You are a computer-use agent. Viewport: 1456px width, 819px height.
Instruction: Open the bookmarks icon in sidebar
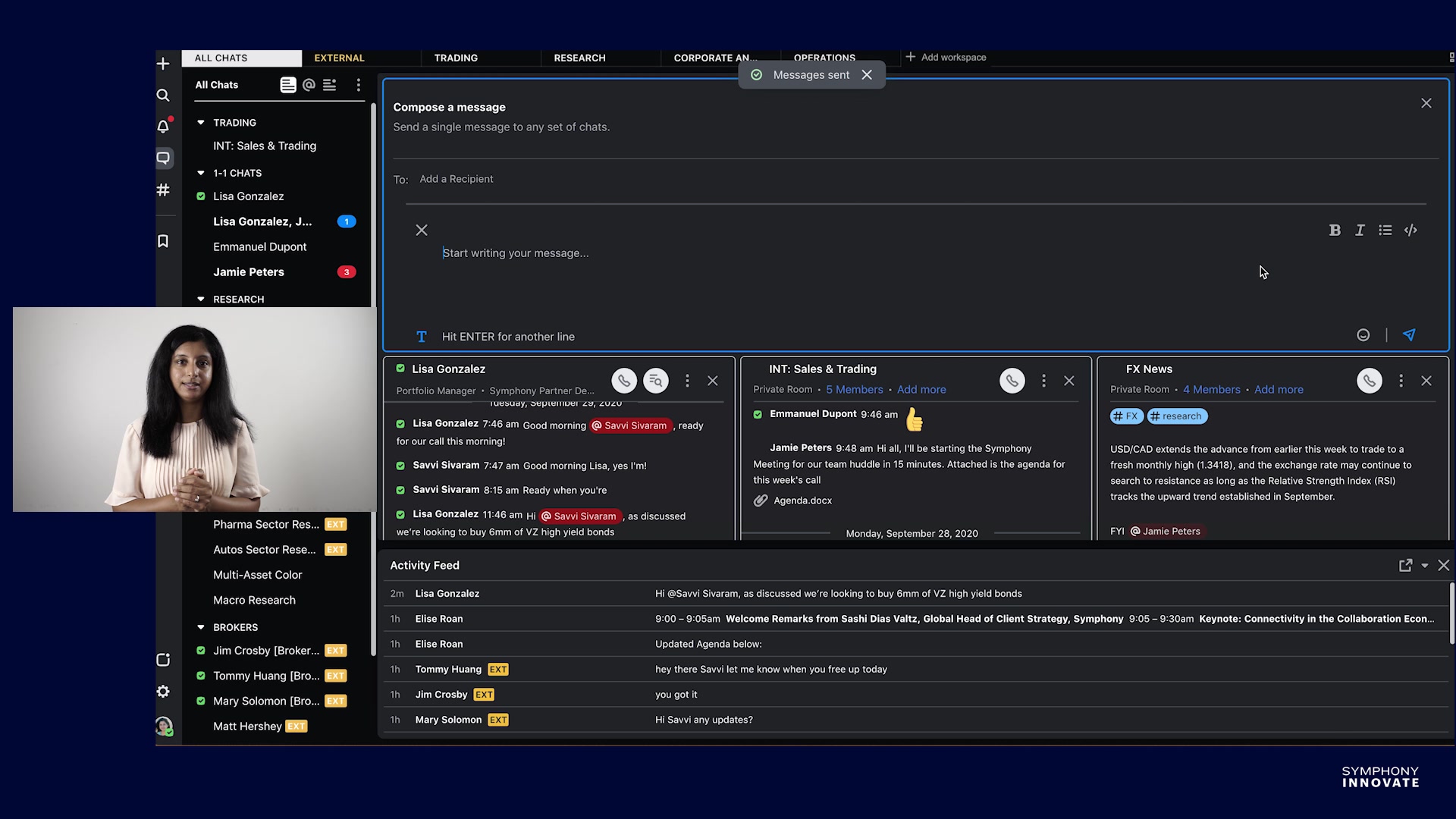click(x=163, y=240)
